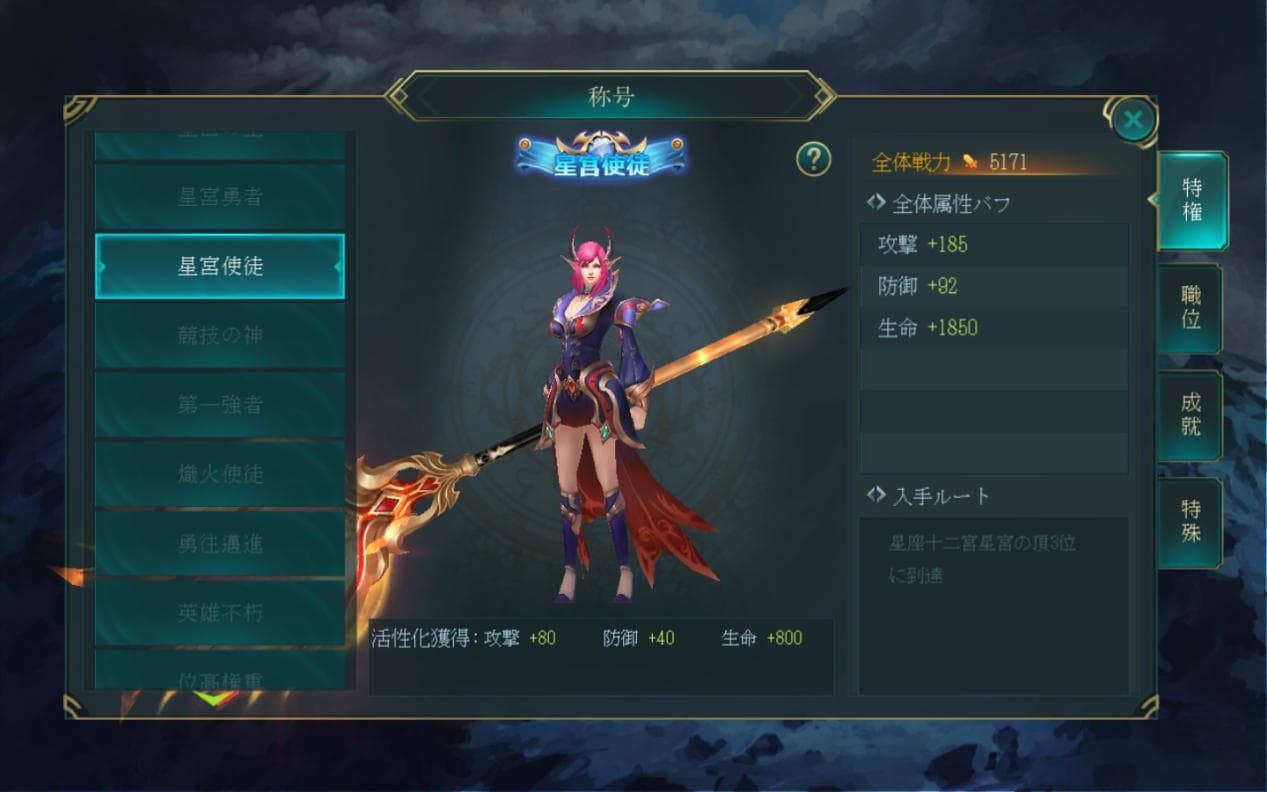Image resolution: width=1267 pixels, height=792 pixels.
Task: Pick the 勇往邁進 title entry
Action: [220, 543]
